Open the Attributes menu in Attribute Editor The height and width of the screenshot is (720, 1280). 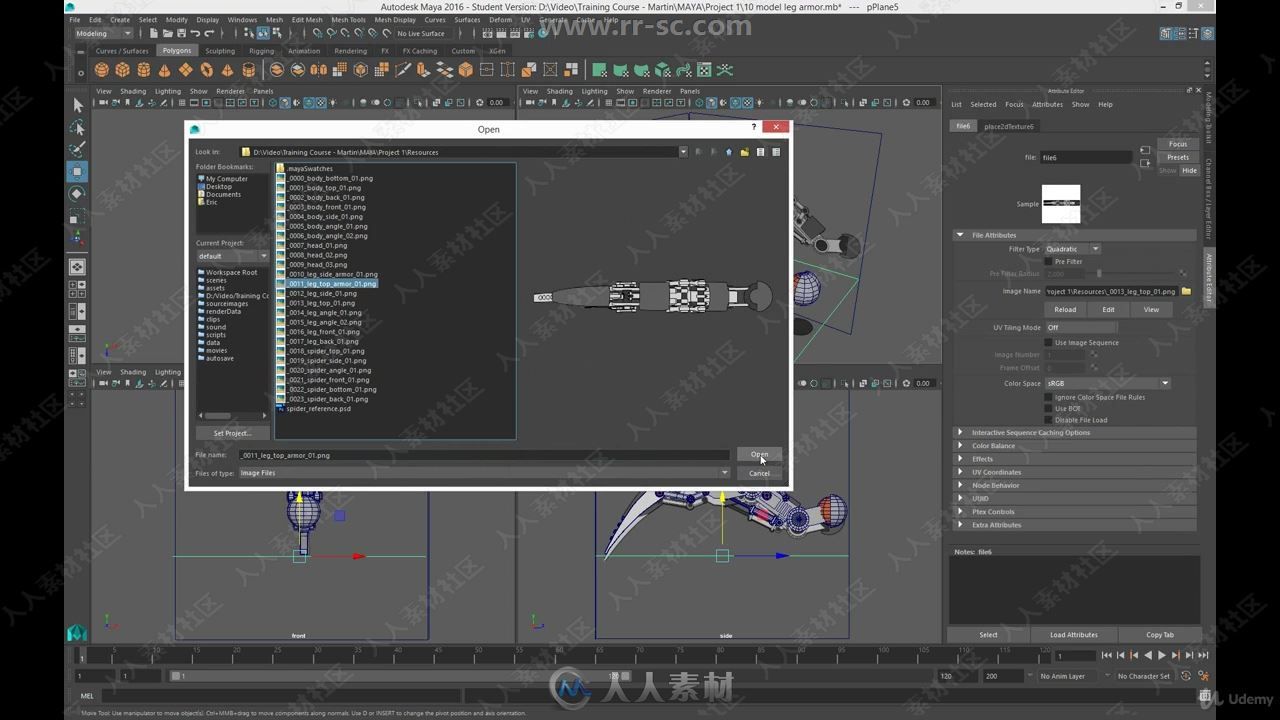[x=1047, y=104]
